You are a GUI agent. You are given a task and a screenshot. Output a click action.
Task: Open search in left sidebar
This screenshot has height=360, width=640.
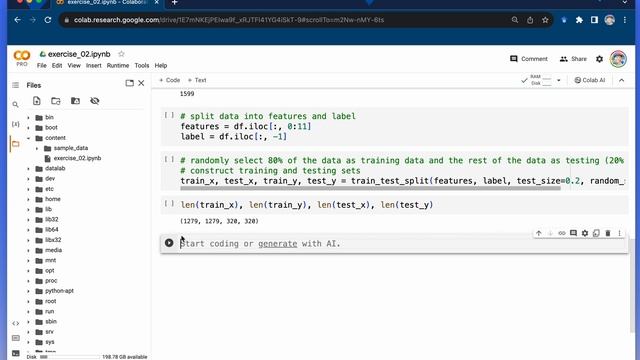(x=16, y=104)
